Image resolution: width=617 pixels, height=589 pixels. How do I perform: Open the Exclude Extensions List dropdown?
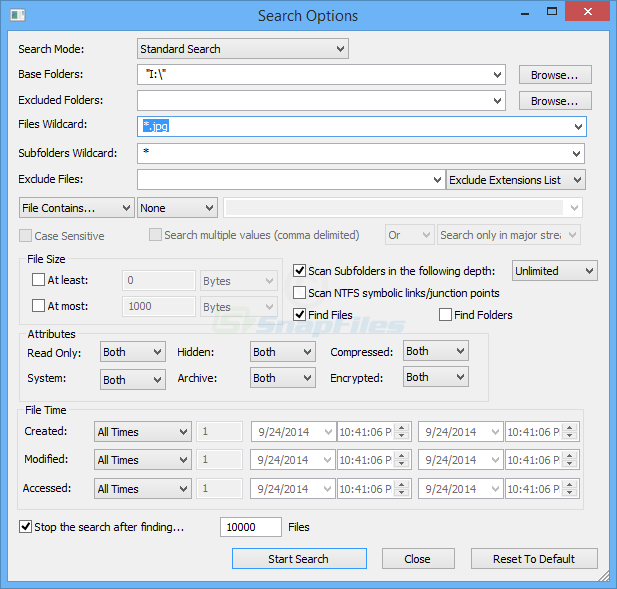click(x=515, y=180)
